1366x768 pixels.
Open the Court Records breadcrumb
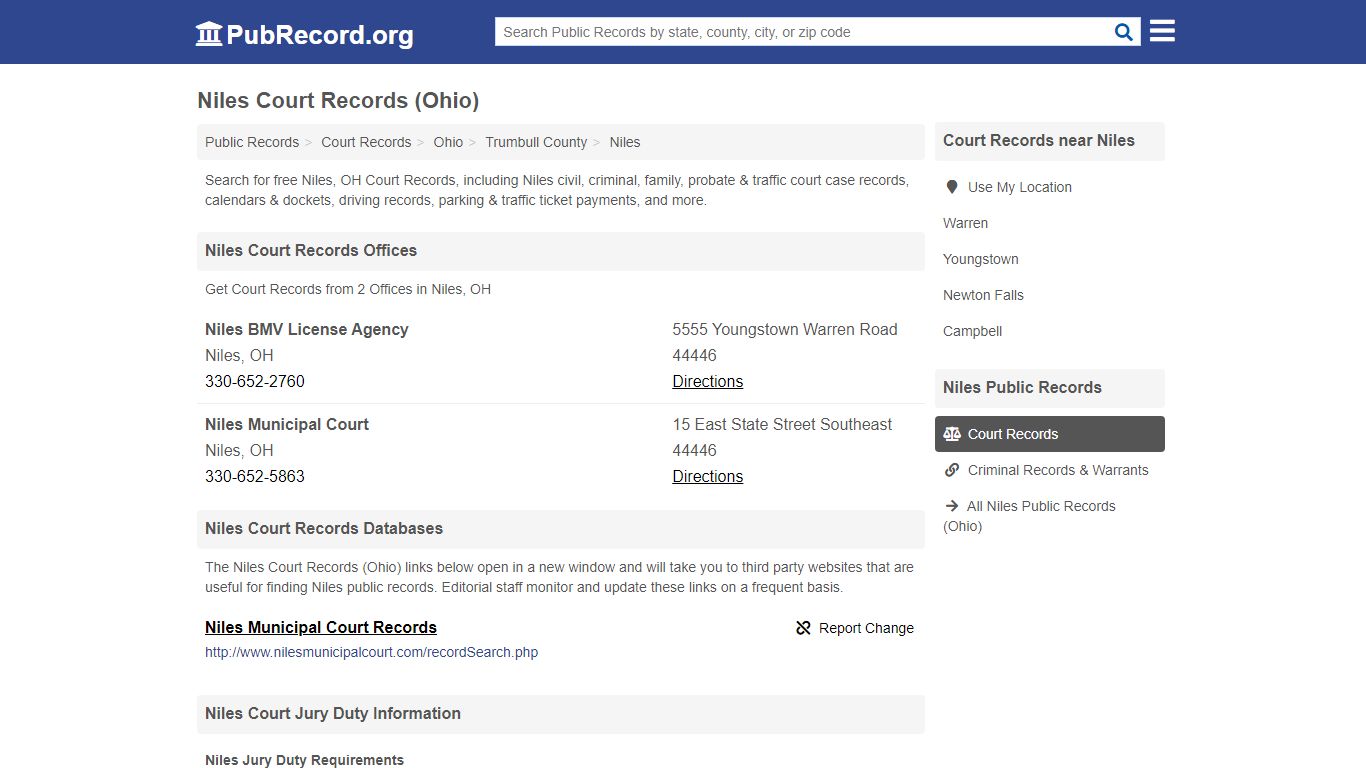pyautogui.click(x=366, y=142)
